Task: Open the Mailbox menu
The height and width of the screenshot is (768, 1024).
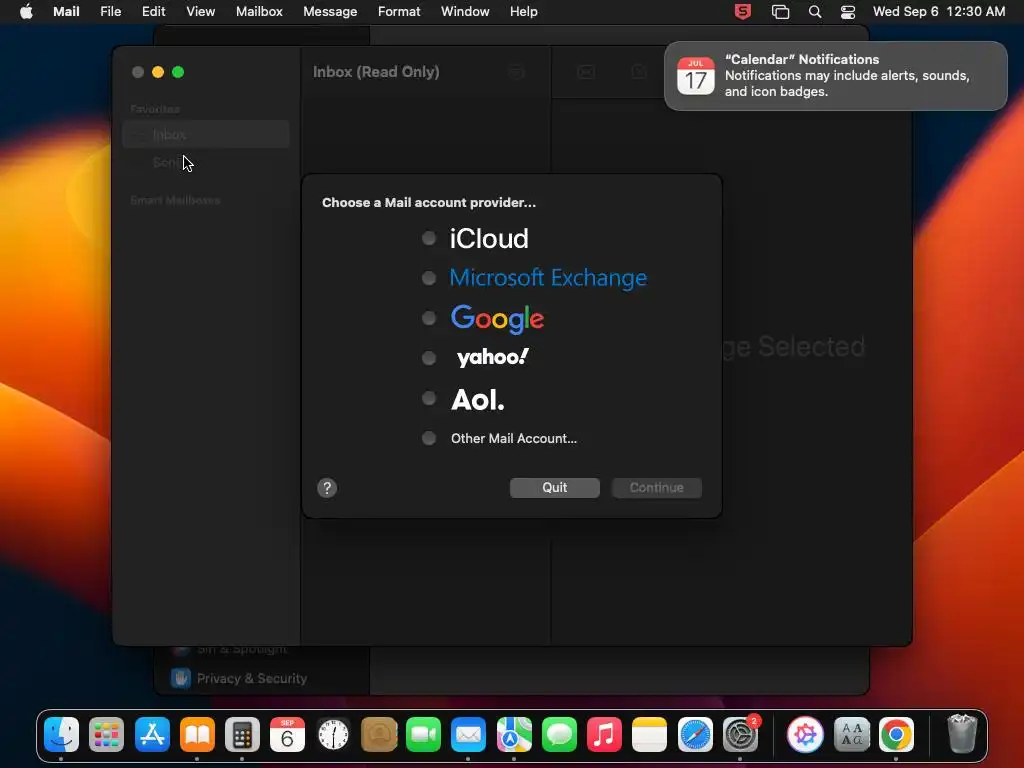Action: pyautogui.click(x=259, y=12)
